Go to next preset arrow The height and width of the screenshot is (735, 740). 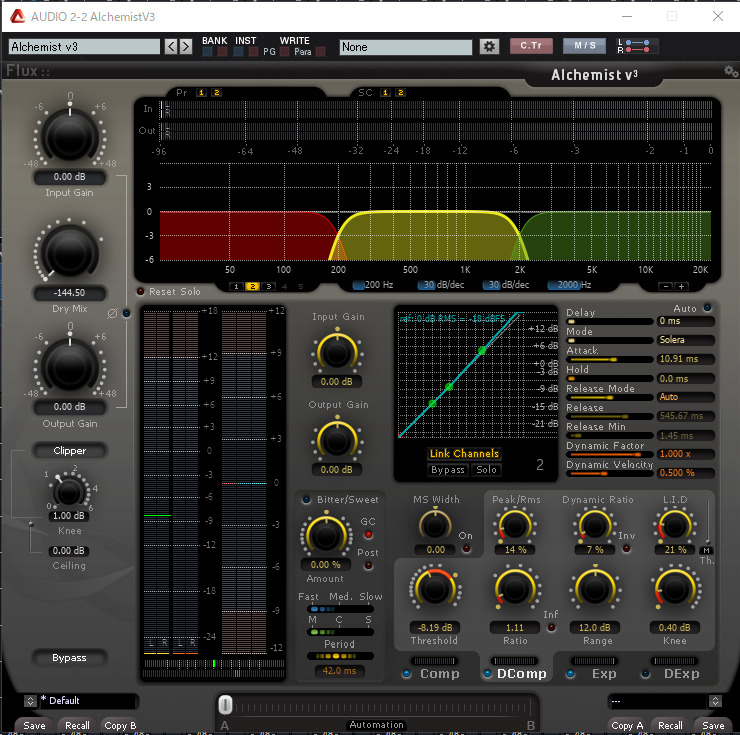click(x=186, y=46)
